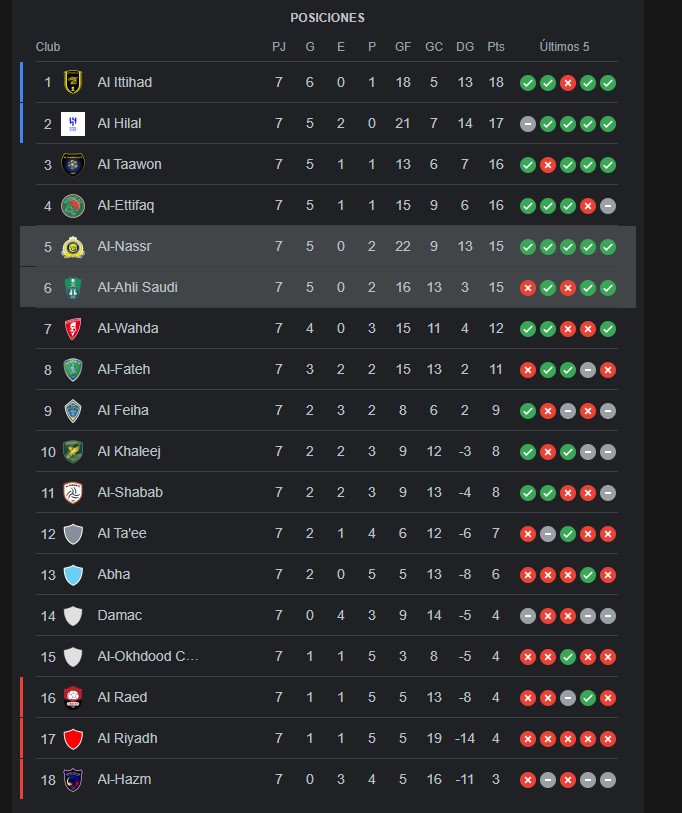Click the Al Raed club crest
This screenshot has width=682, height=813.
(73, 697)
